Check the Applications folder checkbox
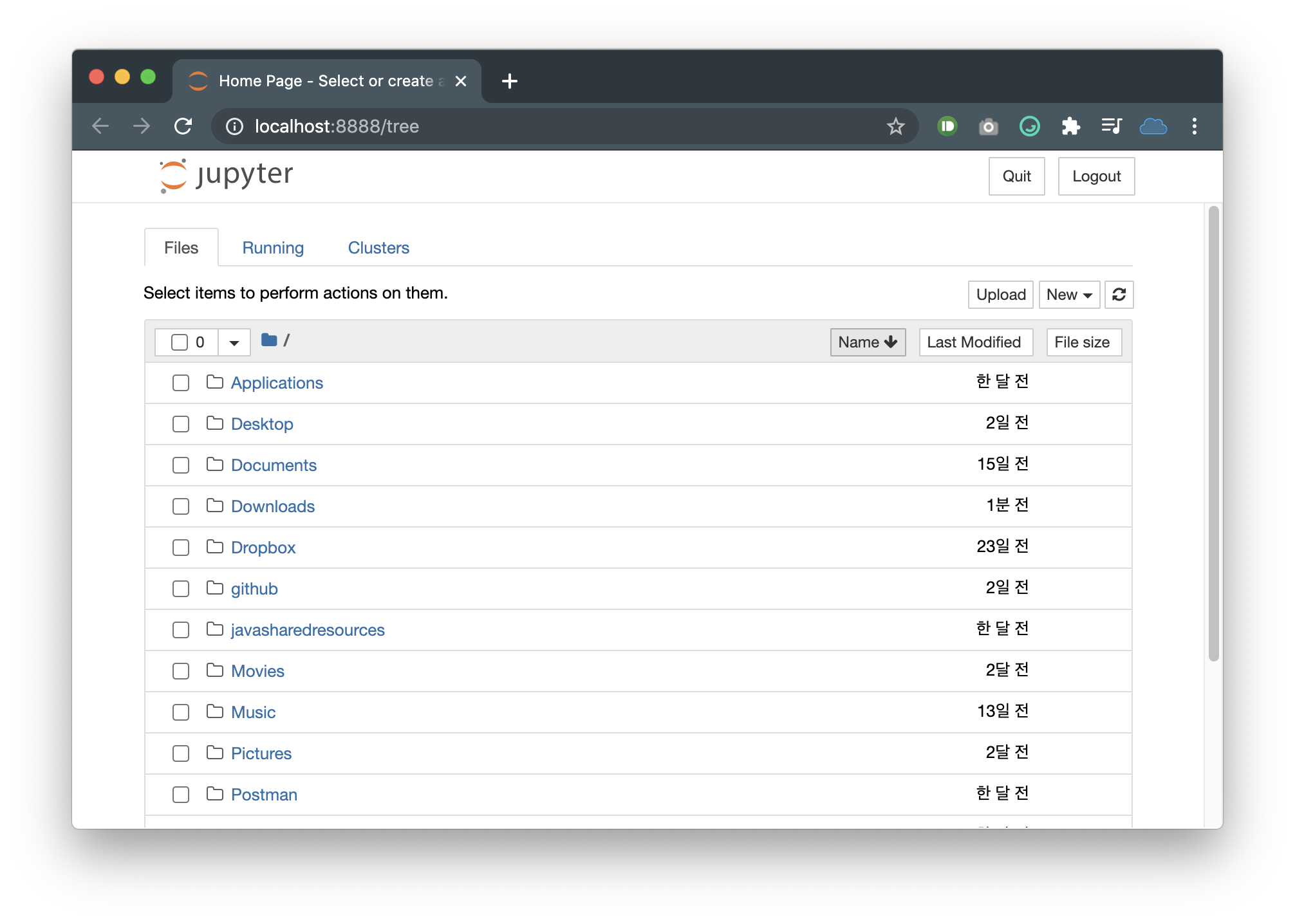Image resolution: width=1295 pixels, height=924 pixels. [181, 383]
